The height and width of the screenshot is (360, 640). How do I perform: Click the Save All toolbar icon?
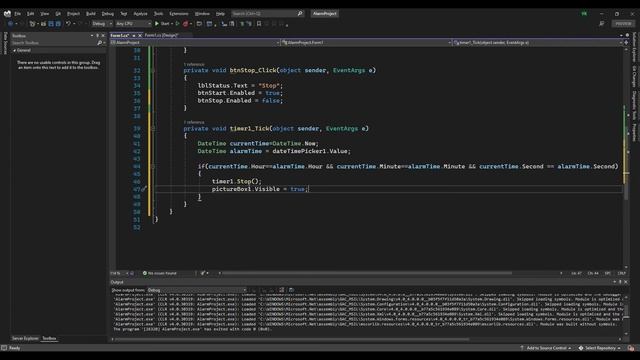[58, 24]
